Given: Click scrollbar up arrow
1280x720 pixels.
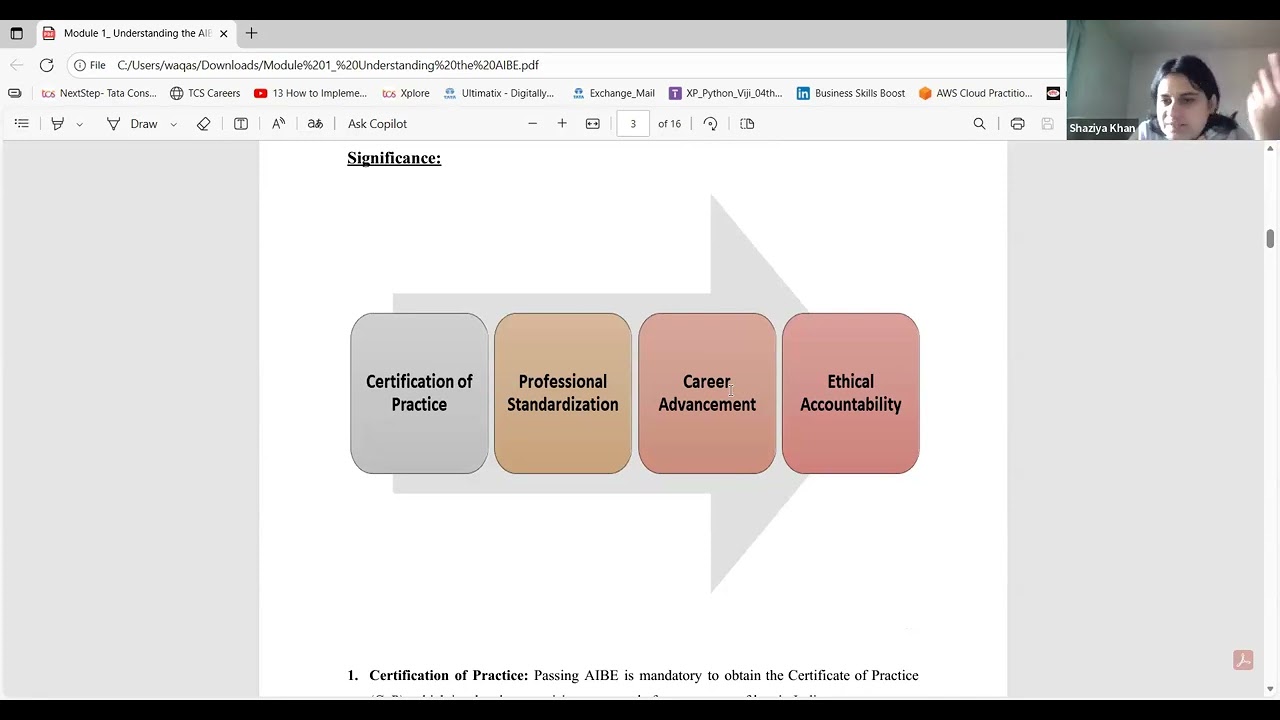Looking at the screenshot, I should (x=1270, y=149).
